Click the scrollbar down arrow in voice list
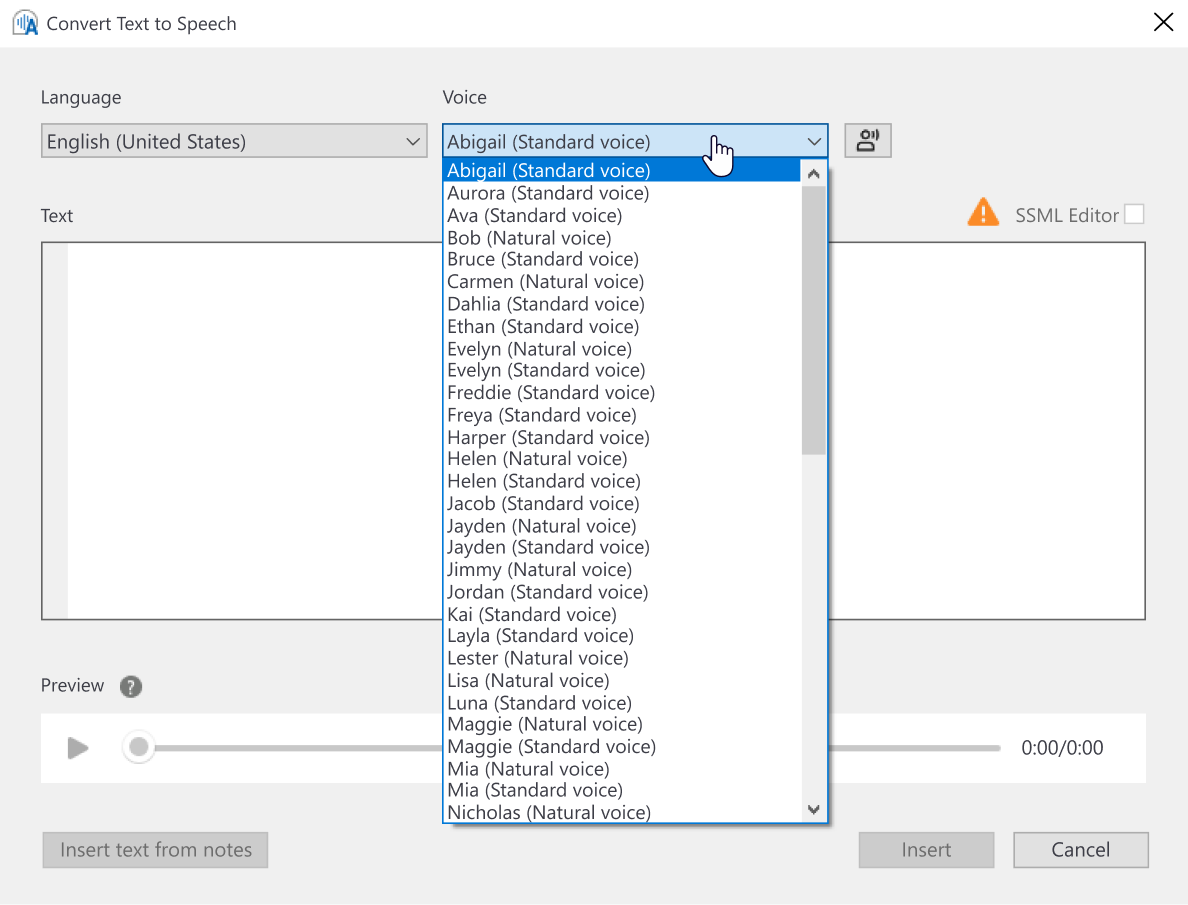Viewport: 1188px width, 905px height. click(x=813, y=810)
